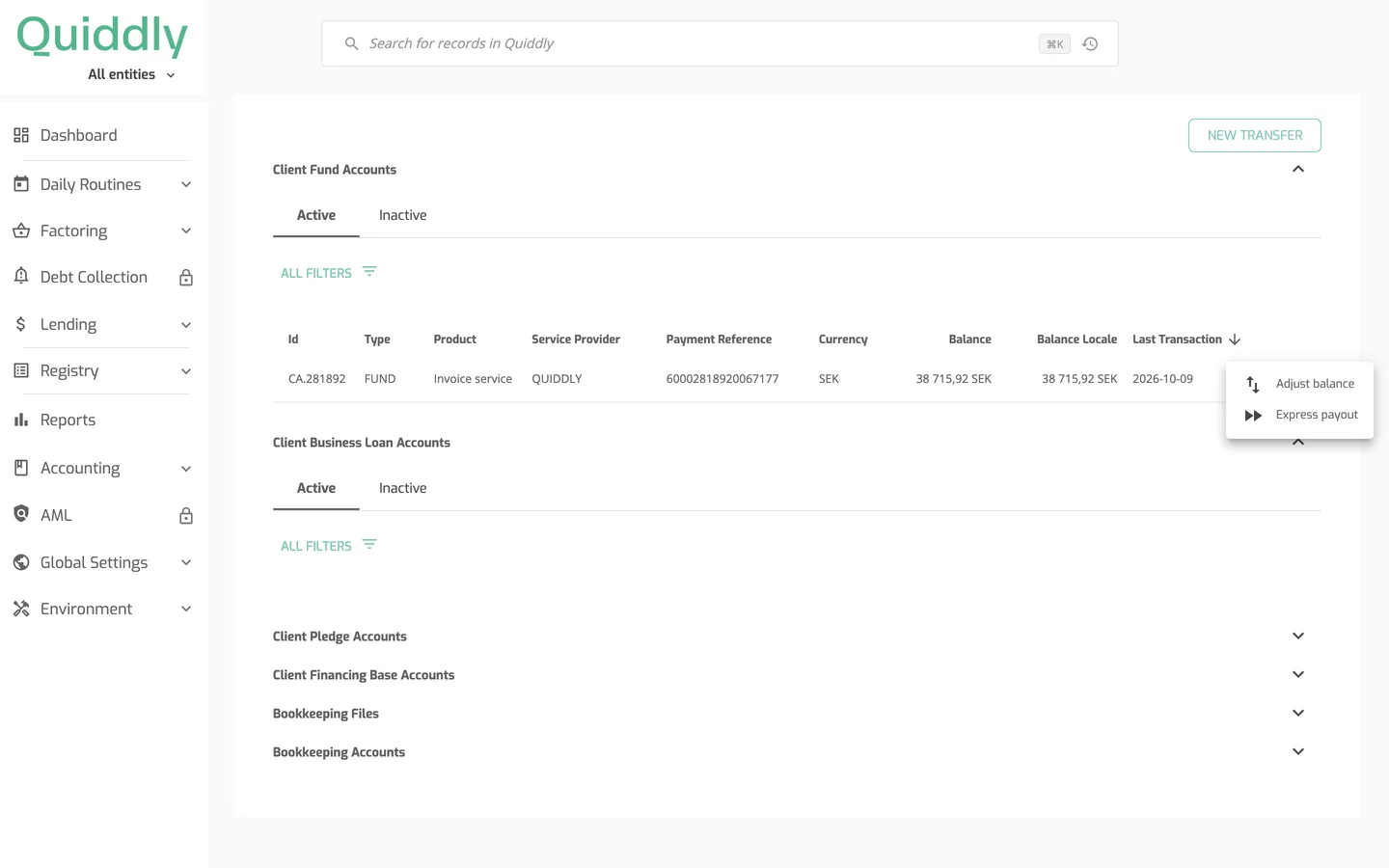1389x868 pixels.
Task: Click the FUND type cell
Action: click(380, 379)
